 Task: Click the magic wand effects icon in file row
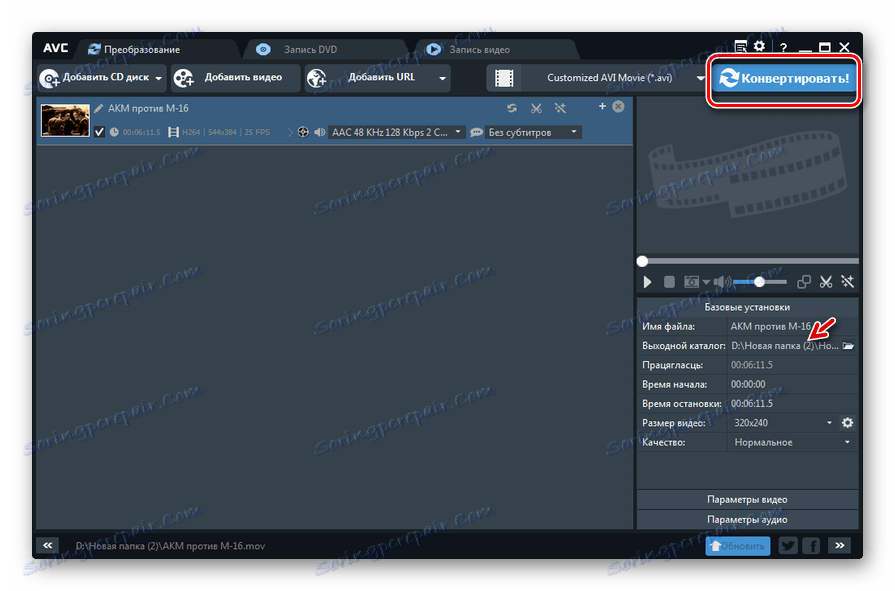[x=560, y=108]
